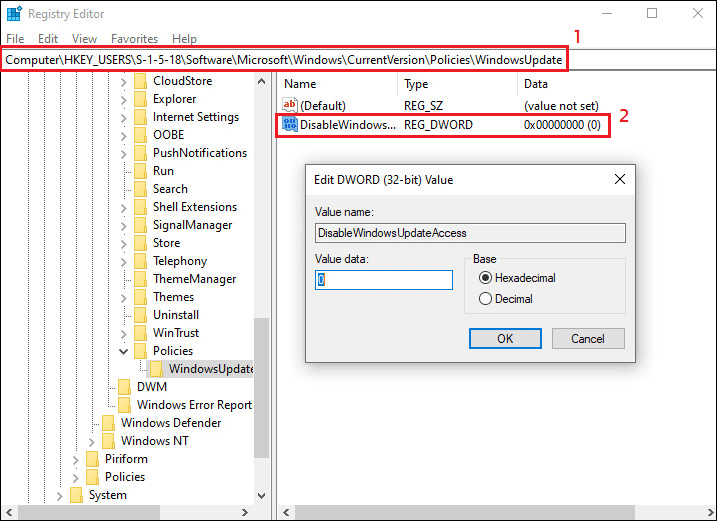The height and width of the screenshot is (521, 717).
Task: Select the Hexadecimal base option
Action: 485,278
